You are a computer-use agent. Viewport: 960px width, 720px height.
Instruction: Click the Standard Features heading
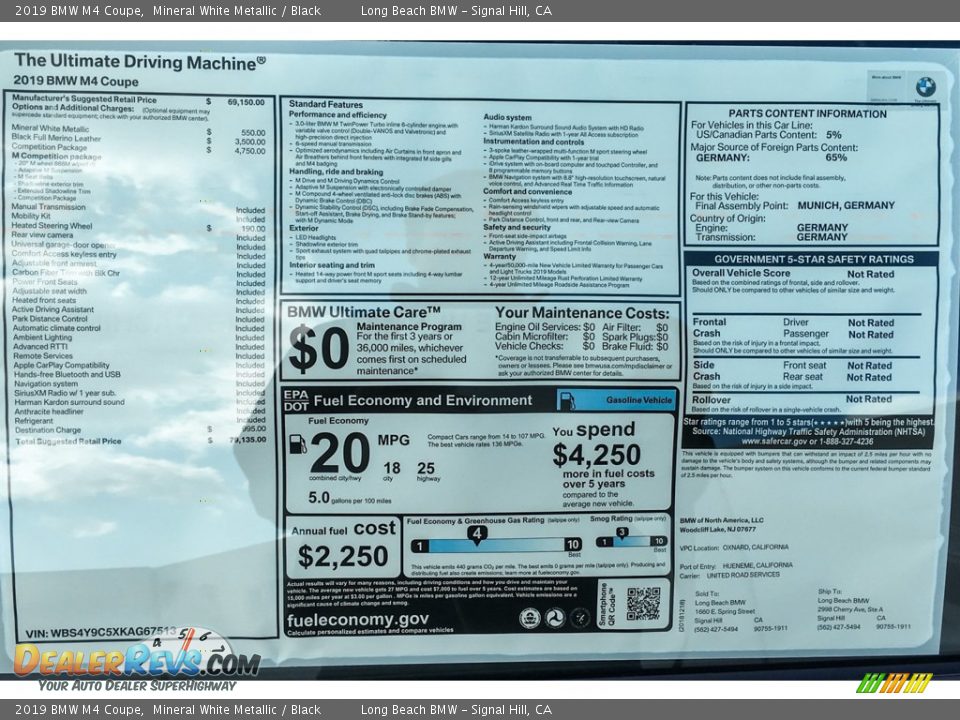point(326,104)
